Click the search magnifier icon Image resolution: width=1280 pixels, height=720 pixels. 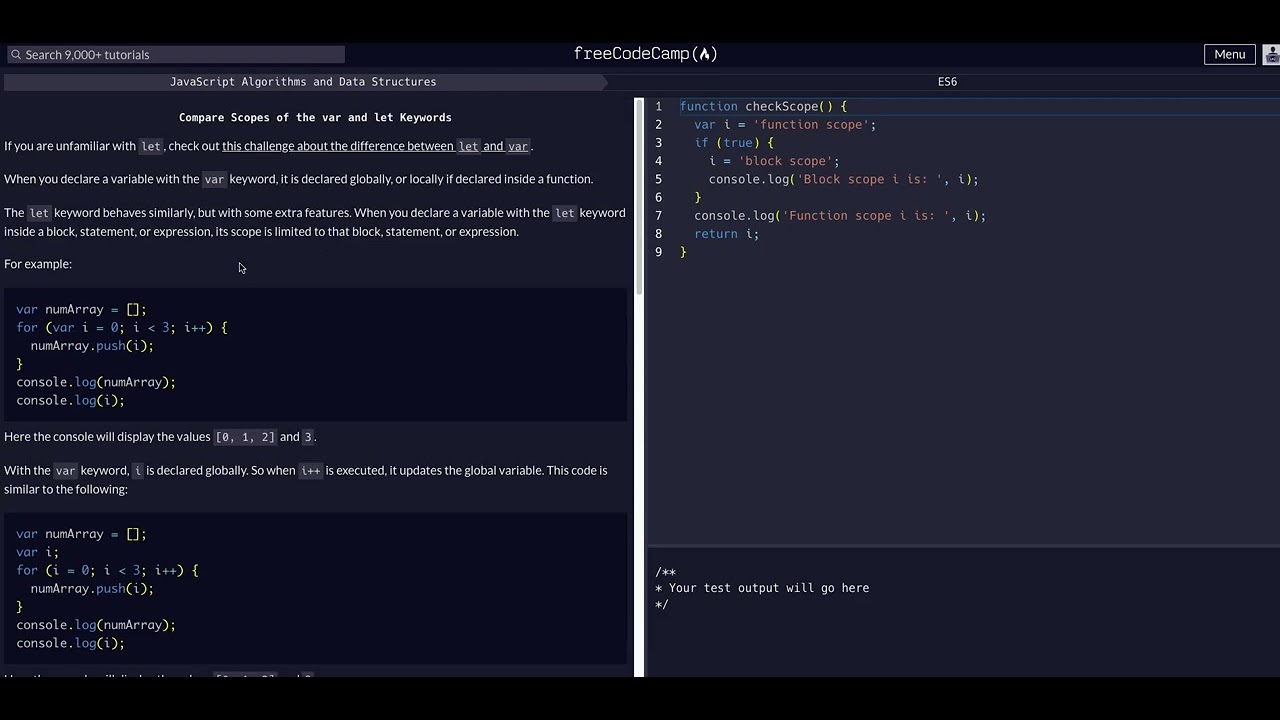tap(16, 55)
